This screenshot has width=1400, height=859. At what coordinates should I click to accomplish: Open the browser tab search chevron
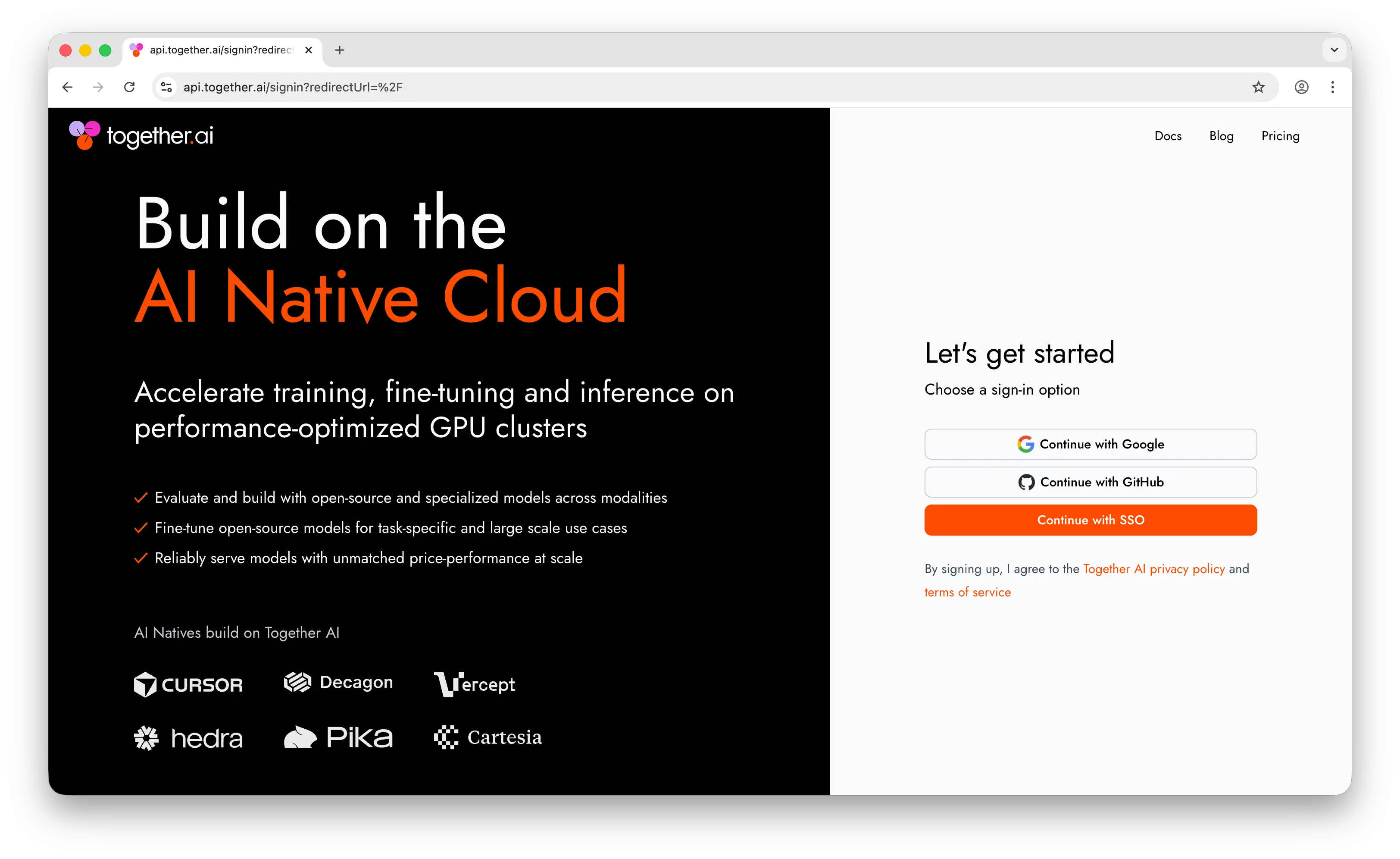click(1334, 50)
